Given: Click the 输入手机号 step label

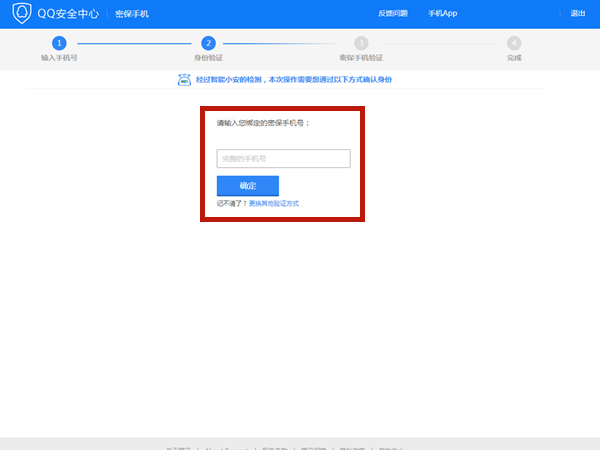Looking at the screenshot, I should pos(59,58).
